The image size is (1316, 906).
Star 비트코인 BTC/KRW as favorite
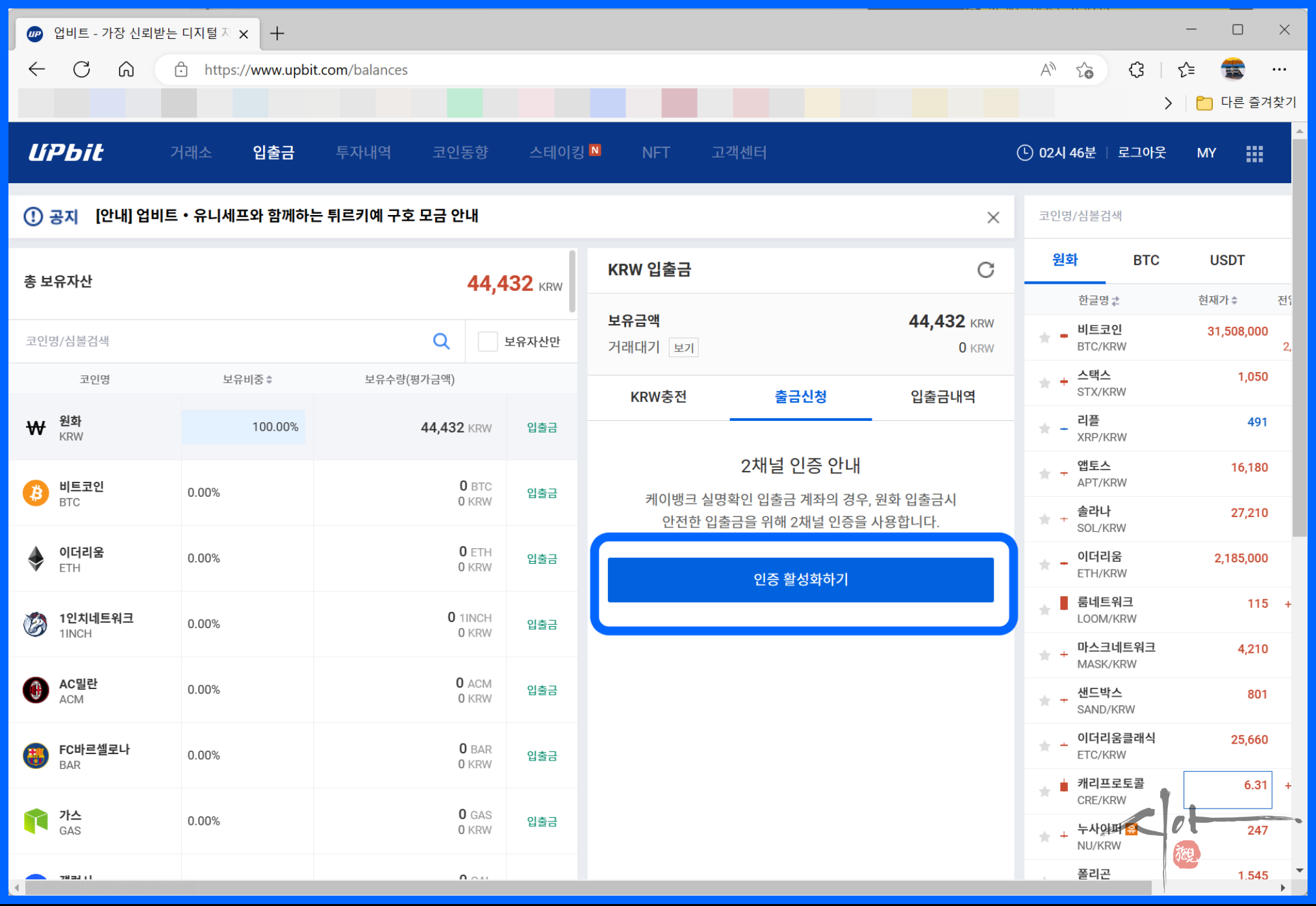(1044, 338)
